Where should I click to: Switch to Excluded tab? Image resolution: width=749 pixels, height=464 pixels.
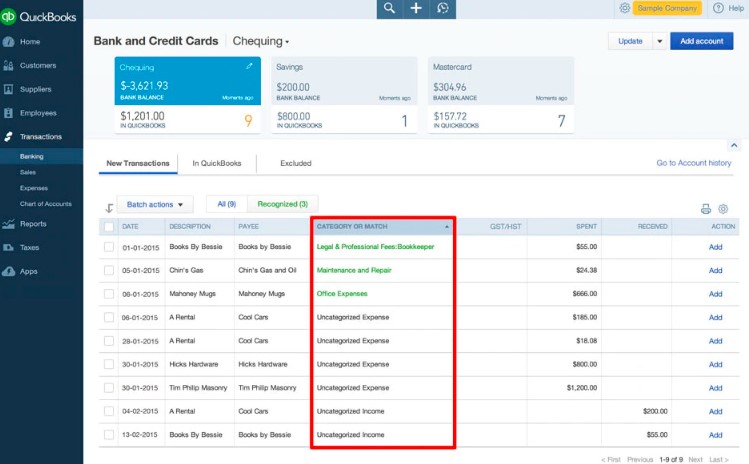coord(296,163)
